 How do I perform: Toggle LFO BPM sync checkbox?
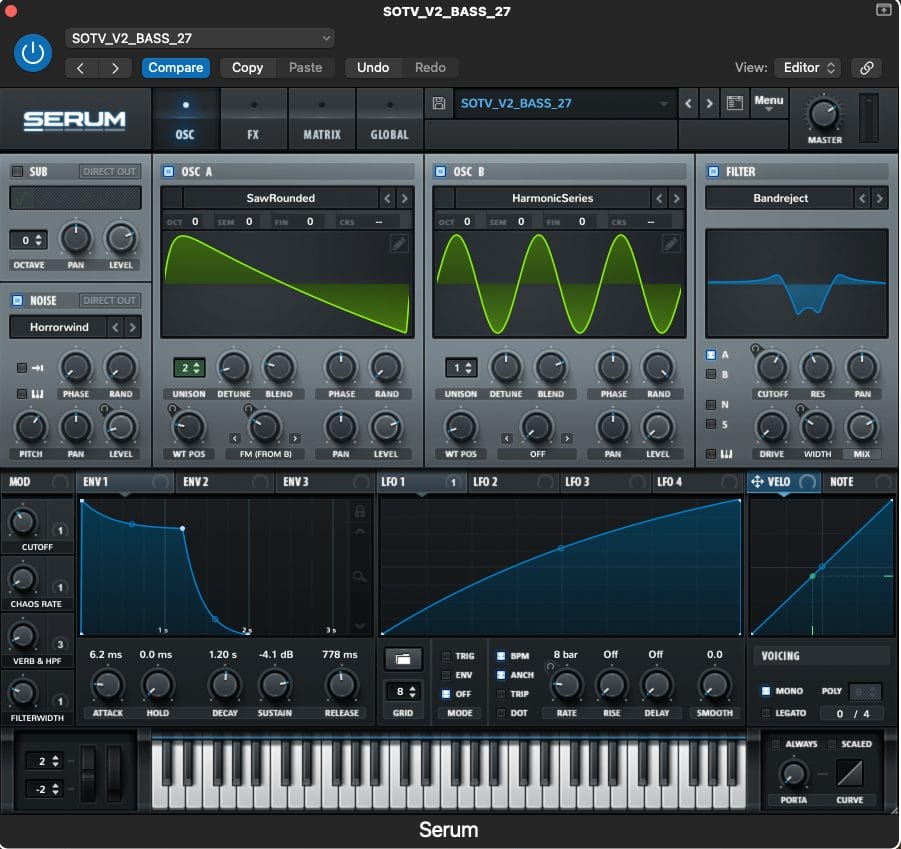coord(500,656)
